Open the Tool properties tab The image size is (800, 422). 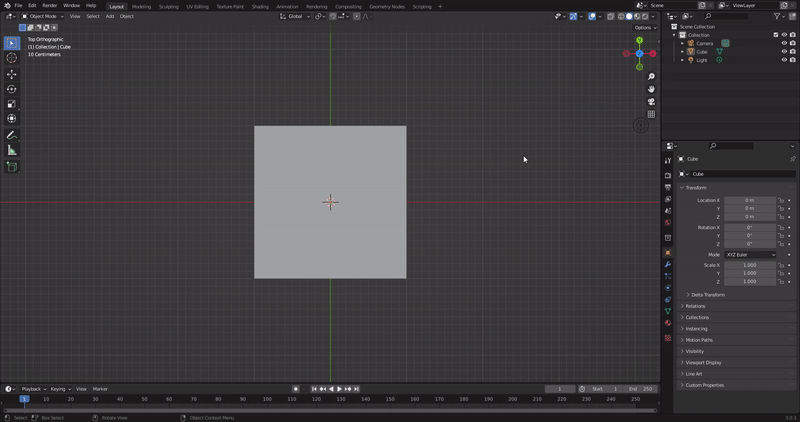[x=668, y=160]
